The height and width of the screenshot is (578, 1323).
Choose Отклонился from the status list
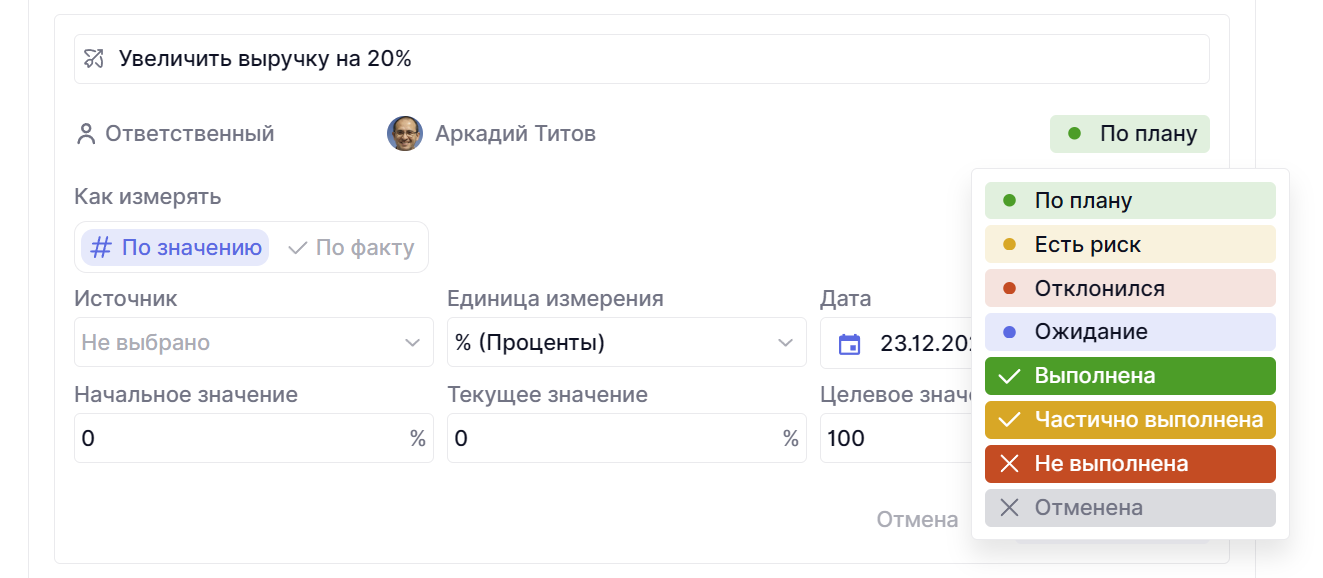[1130, 289]
